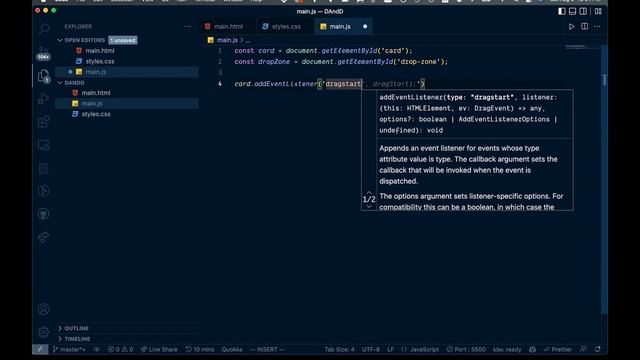Expand the Outline section
Image resolution: width=640 pixels, height=360 pixels.
click(60, 328)
